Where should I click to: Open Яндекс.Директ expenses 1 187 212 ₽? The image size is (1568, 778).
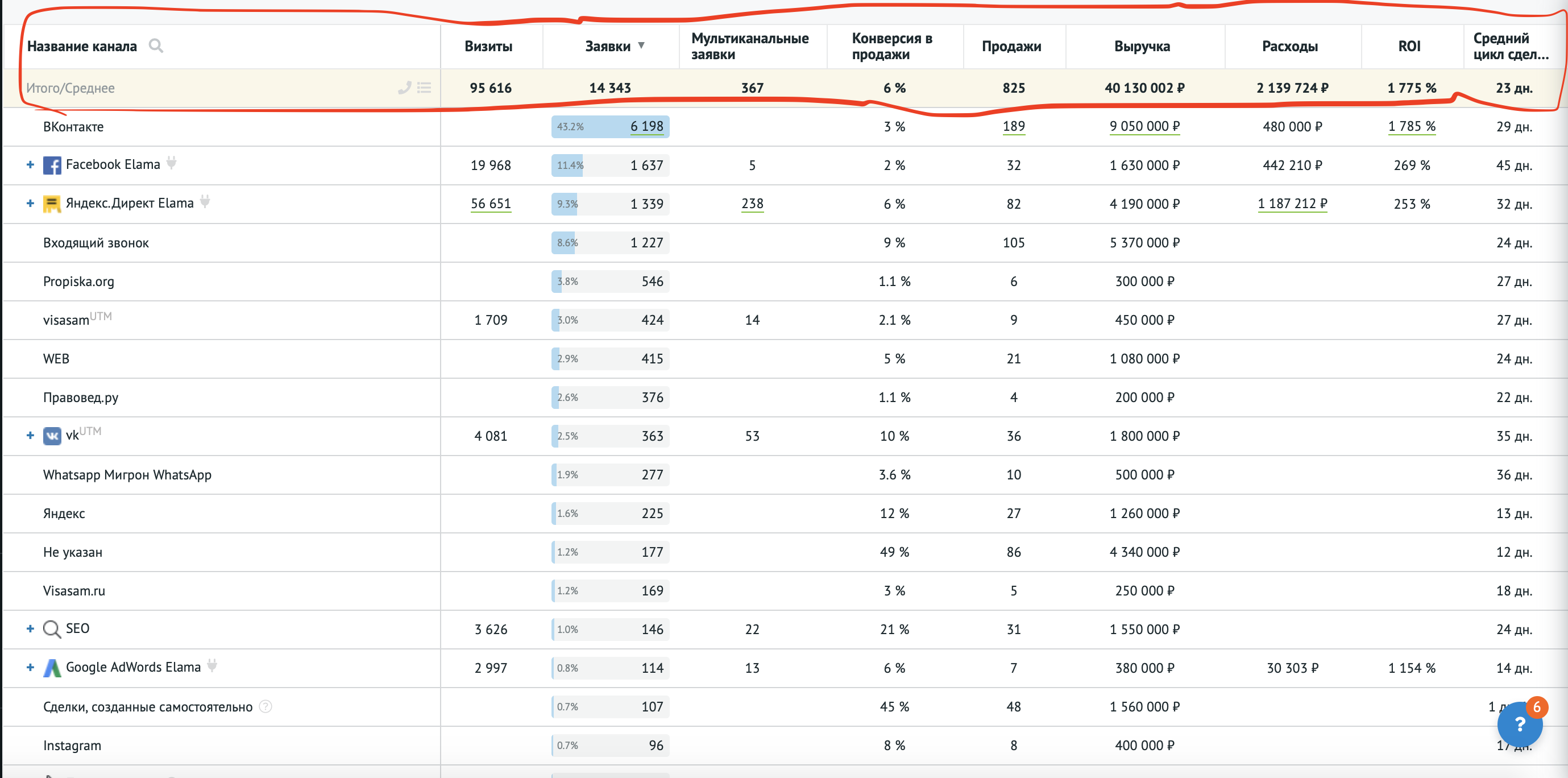(x=1292, y=204)
